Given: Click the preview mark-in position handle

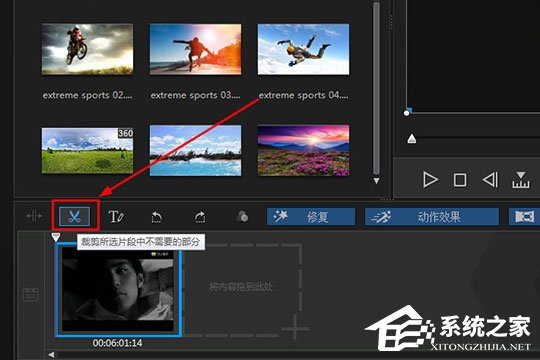Looking at the screenshot, I should (407, 112).
